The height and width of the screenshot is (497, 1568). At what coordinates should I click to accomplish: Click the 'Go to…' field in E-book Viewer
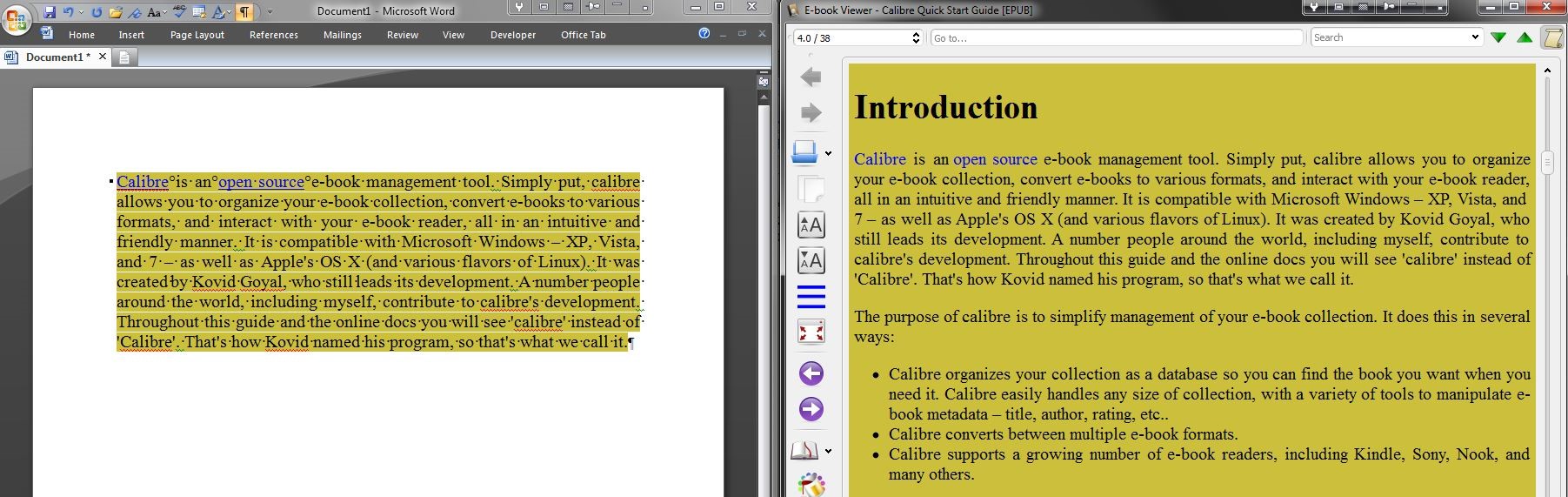click(x=1117, y=38)
